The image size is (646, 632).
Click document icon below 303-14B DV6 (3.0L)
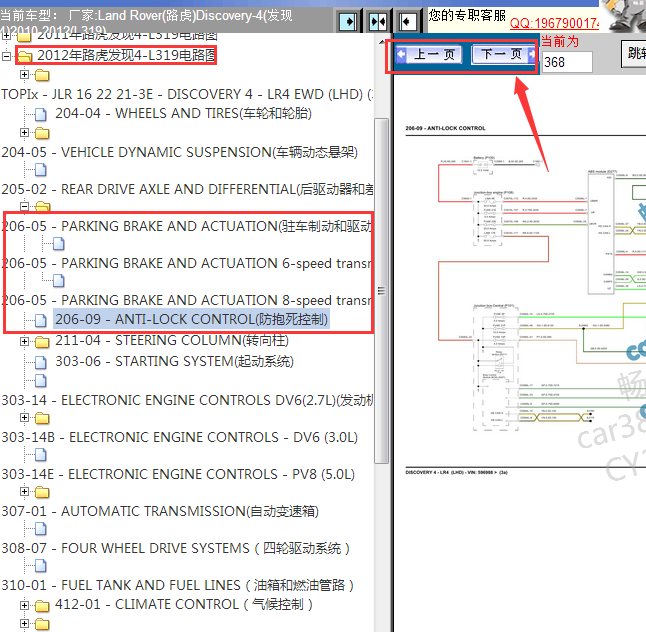click(40, 455)
